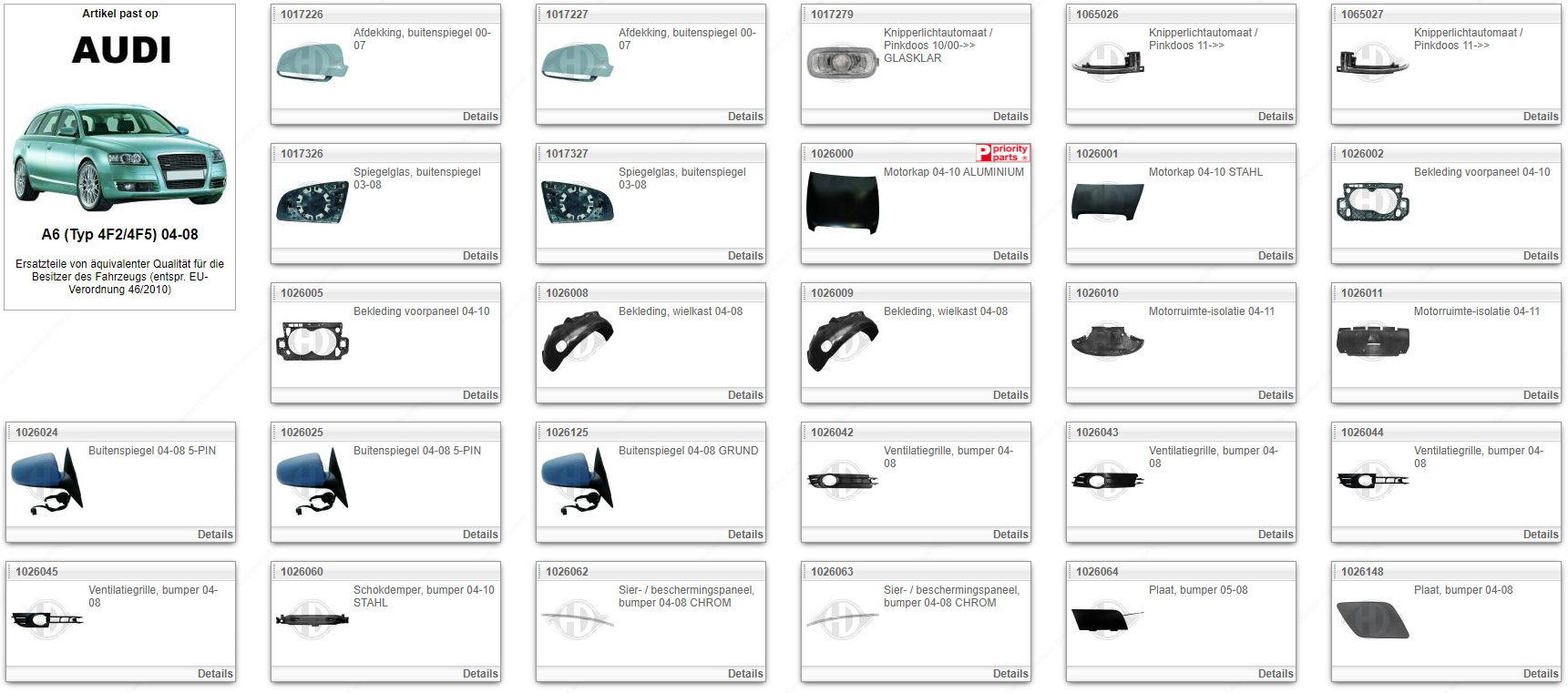This screenshot has width=1568, height=693.
Task: Open Details for part 1017226
Action: coord(480,117)
